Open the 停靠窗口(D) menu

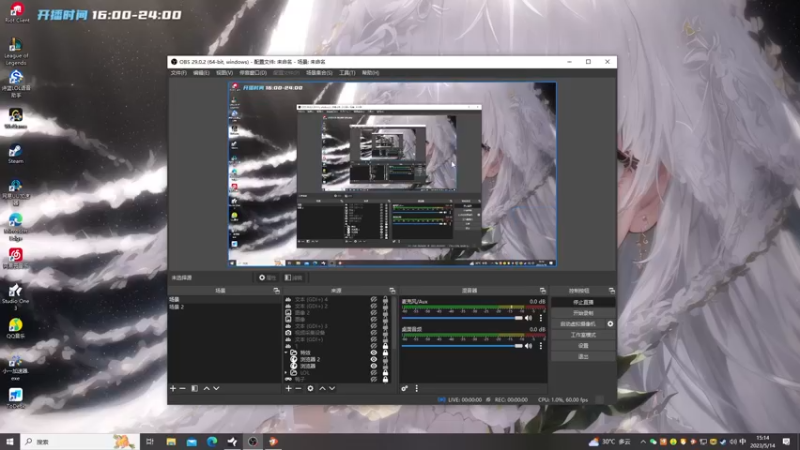pos(253,73)
